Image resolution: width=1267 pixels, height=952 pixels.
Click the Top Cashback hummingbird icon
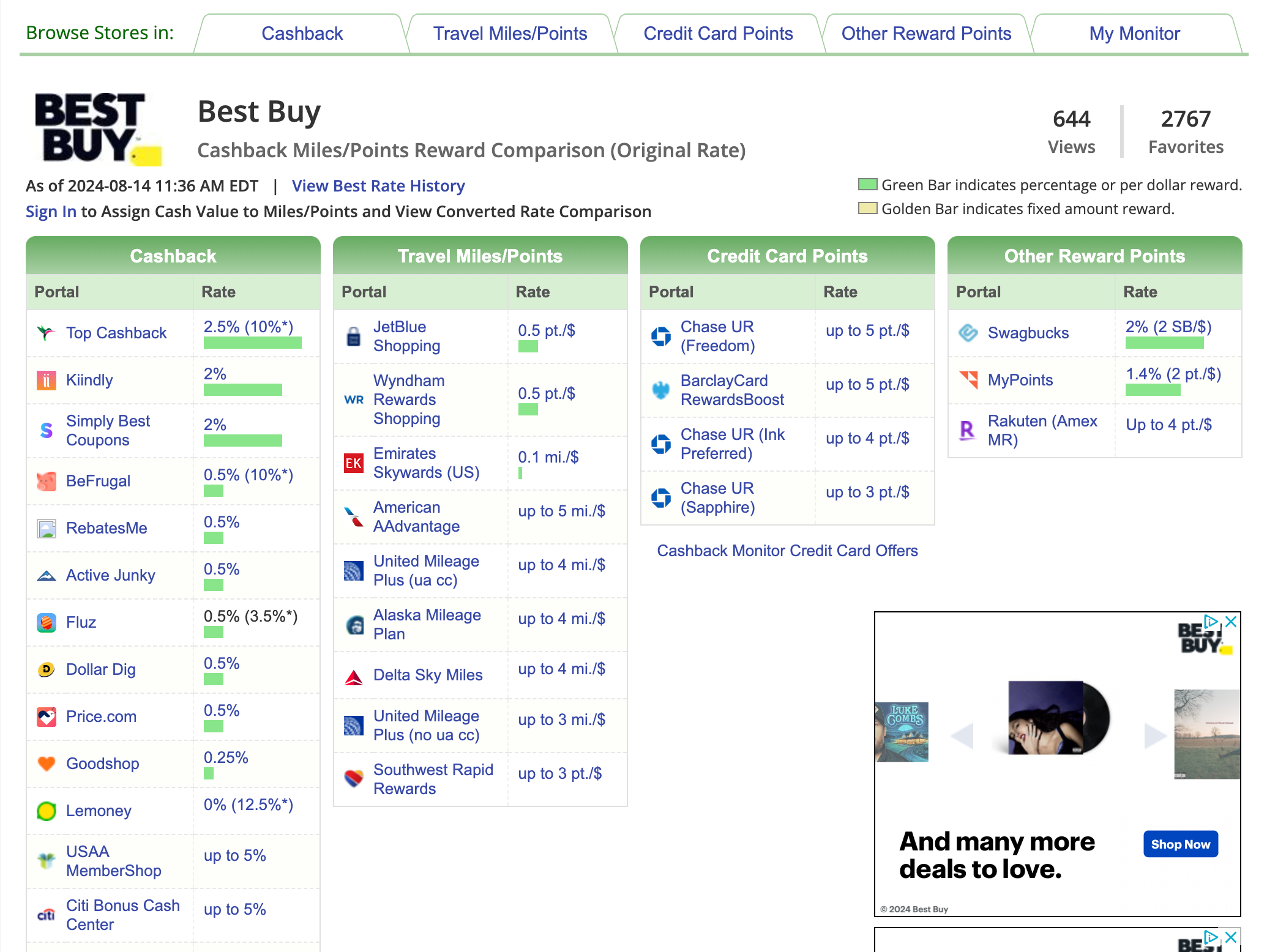click(46, 333)
